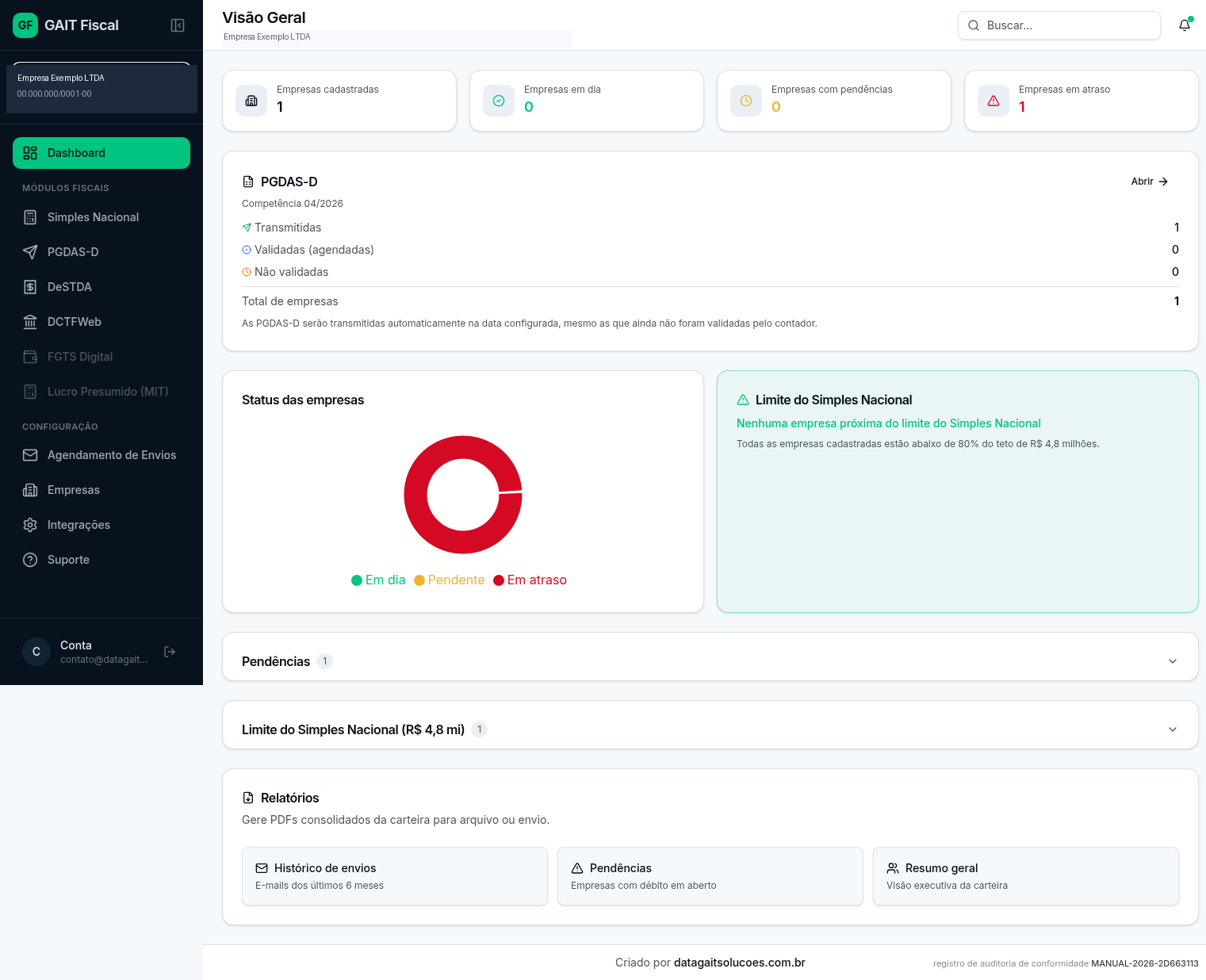Click the contato@datagait account email
1206x980 pixels.
click(x=104, y=660)
